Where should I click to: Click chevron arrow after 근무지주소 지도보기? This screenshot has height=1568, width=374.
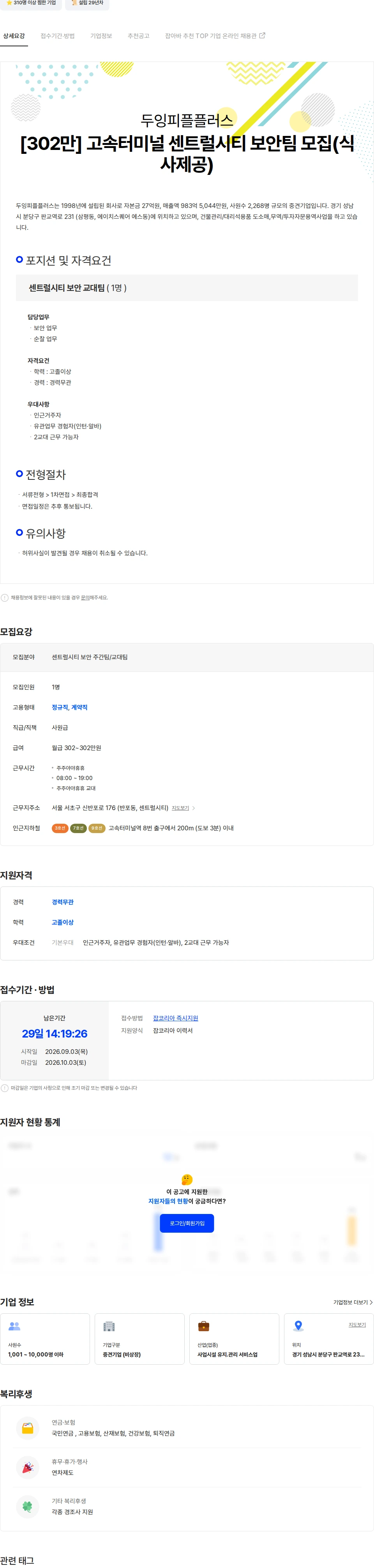coord(194,808)
